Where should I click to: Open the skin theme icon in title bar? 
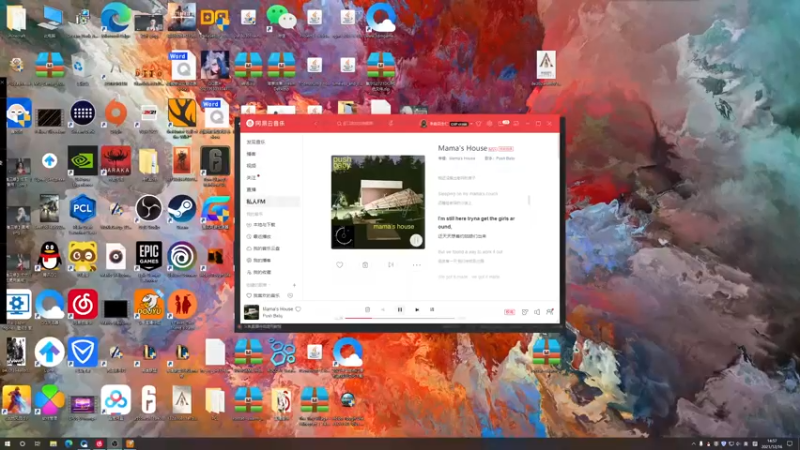pyautogui.click(x=479, y=123)
